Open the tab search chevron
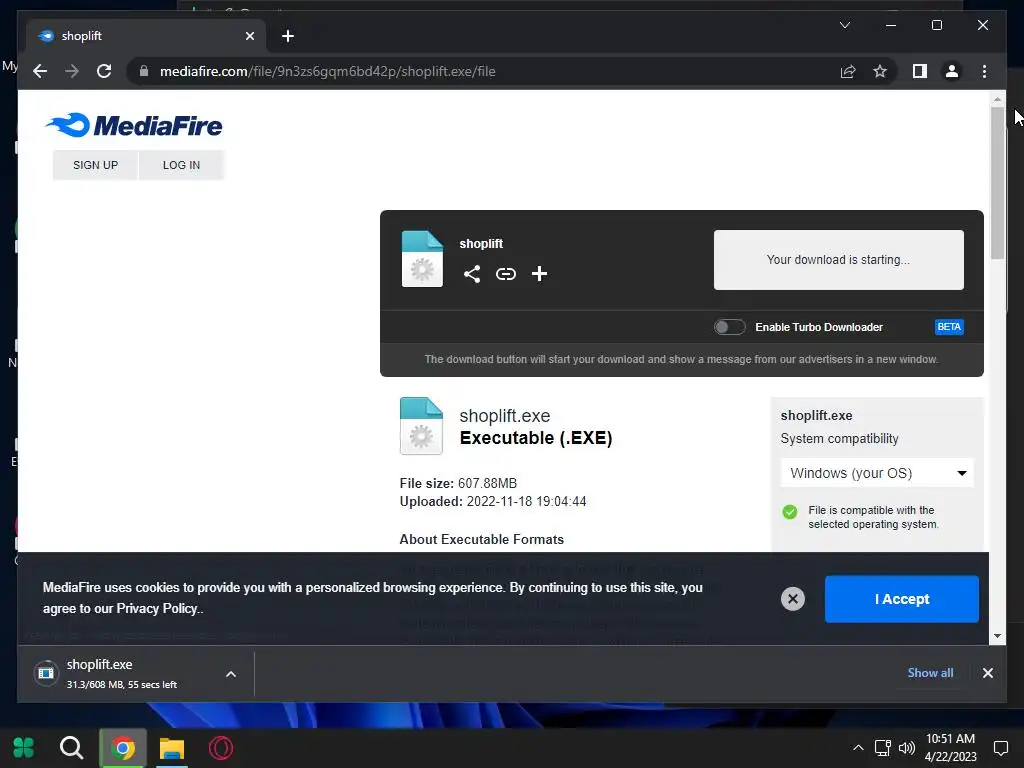Screen dimensions: 1024x768 point(844,25)
